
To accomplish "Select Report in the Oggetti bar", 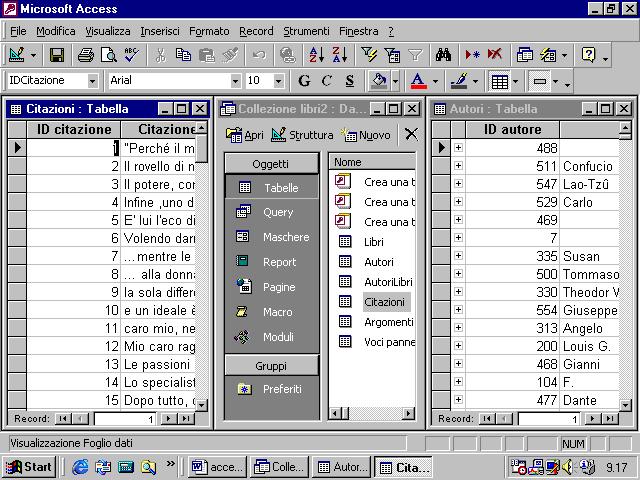I will click(271, 262).
